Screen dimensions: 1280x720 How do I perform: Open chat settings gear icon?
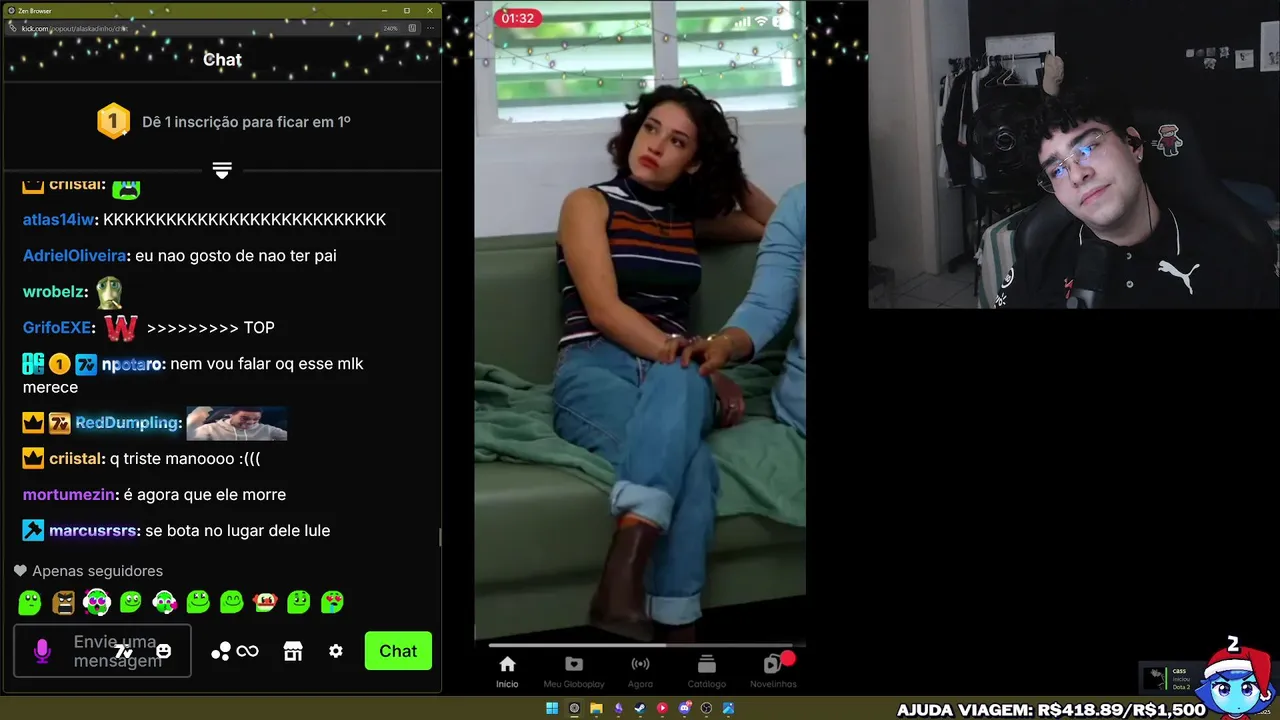click(336, 651)
